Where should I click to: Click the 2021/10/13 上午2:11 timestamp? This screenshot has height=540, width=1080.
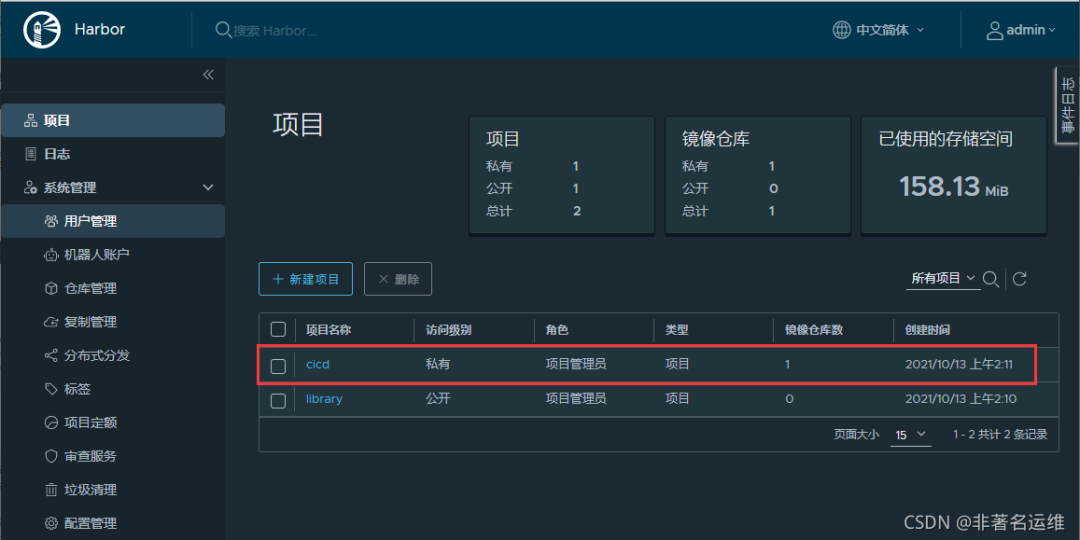coord(959,364)
